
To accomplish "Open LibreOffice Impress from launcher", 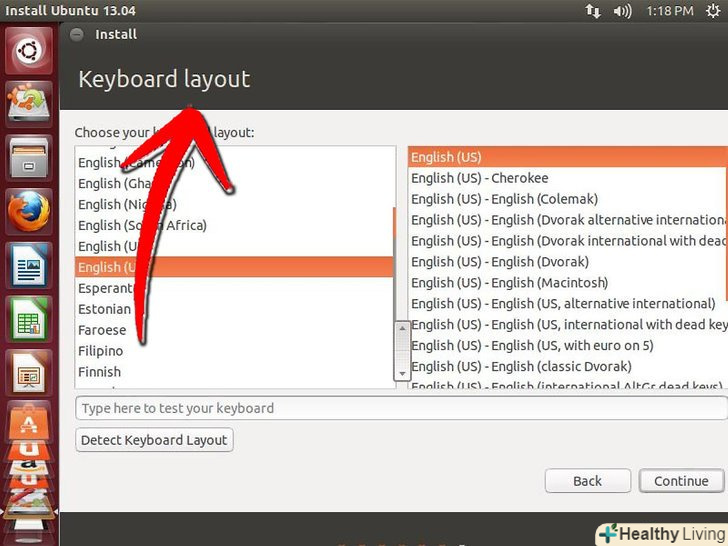I will coord(29,373).
